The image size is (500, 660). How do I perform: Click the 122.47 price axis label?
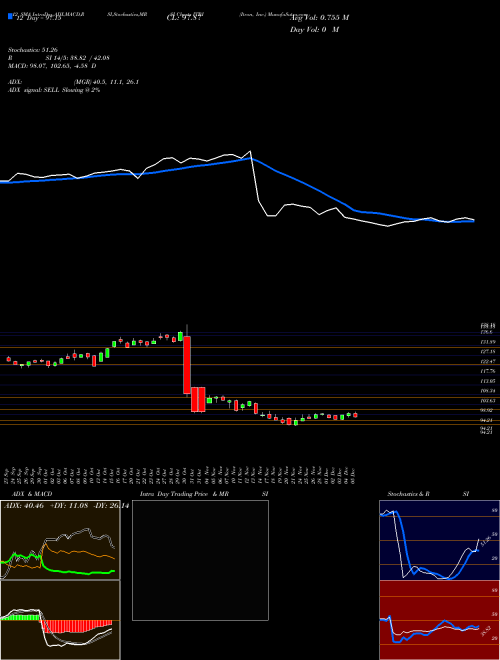coord(488,362)
